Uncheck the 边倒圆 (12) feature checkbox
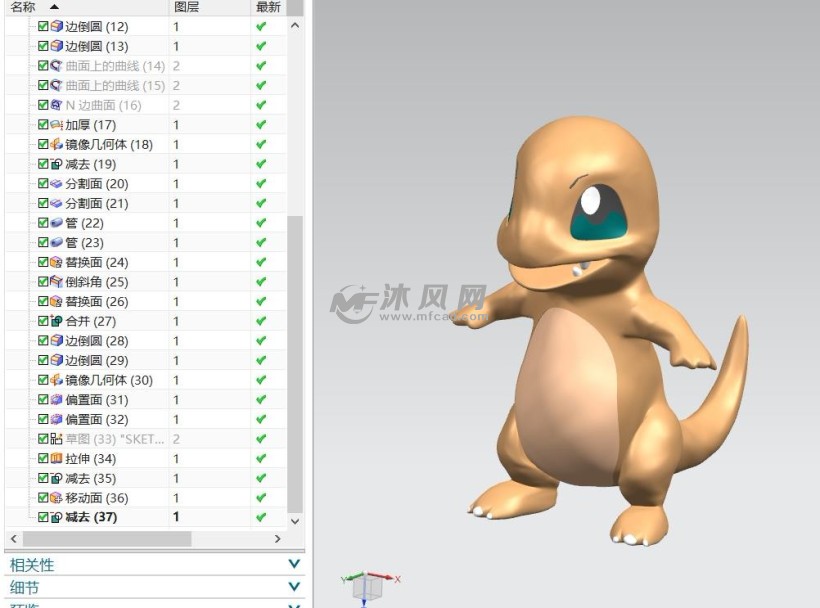 (43, 26)
